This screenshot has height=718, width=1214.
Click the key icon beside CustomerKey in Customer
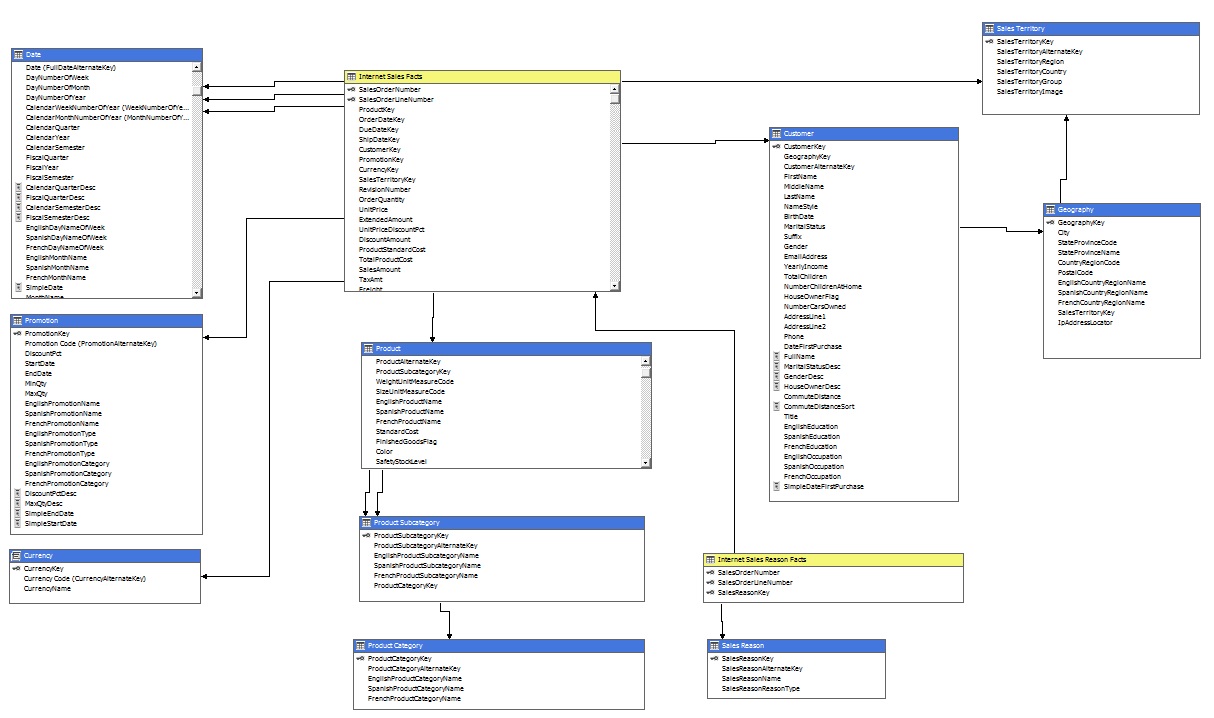[778, 145]
